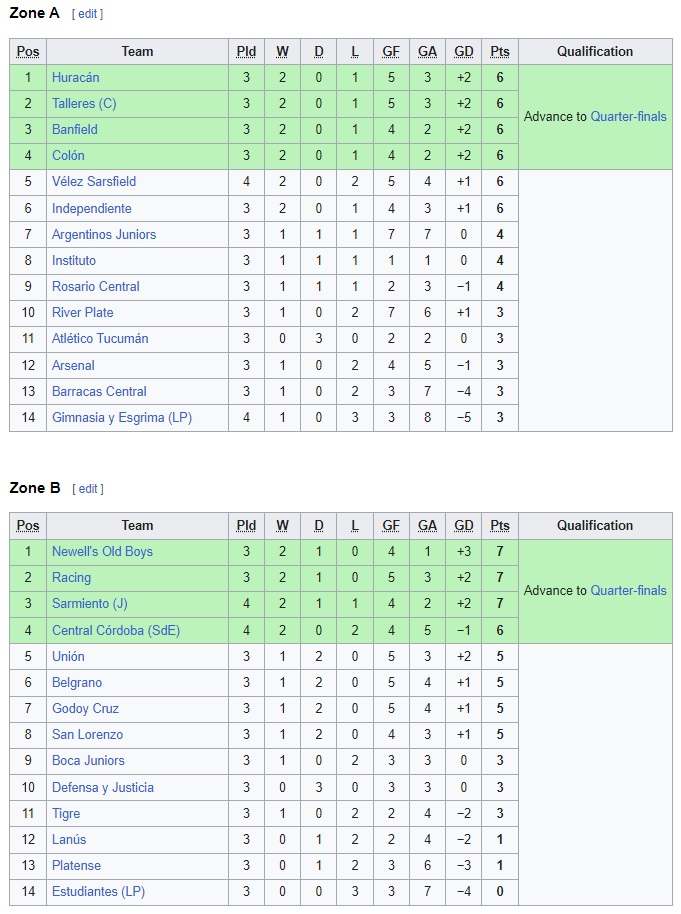This screenshot has width=681, height=914.
Task: Click the Racing team link
Action: pos(71,577)
